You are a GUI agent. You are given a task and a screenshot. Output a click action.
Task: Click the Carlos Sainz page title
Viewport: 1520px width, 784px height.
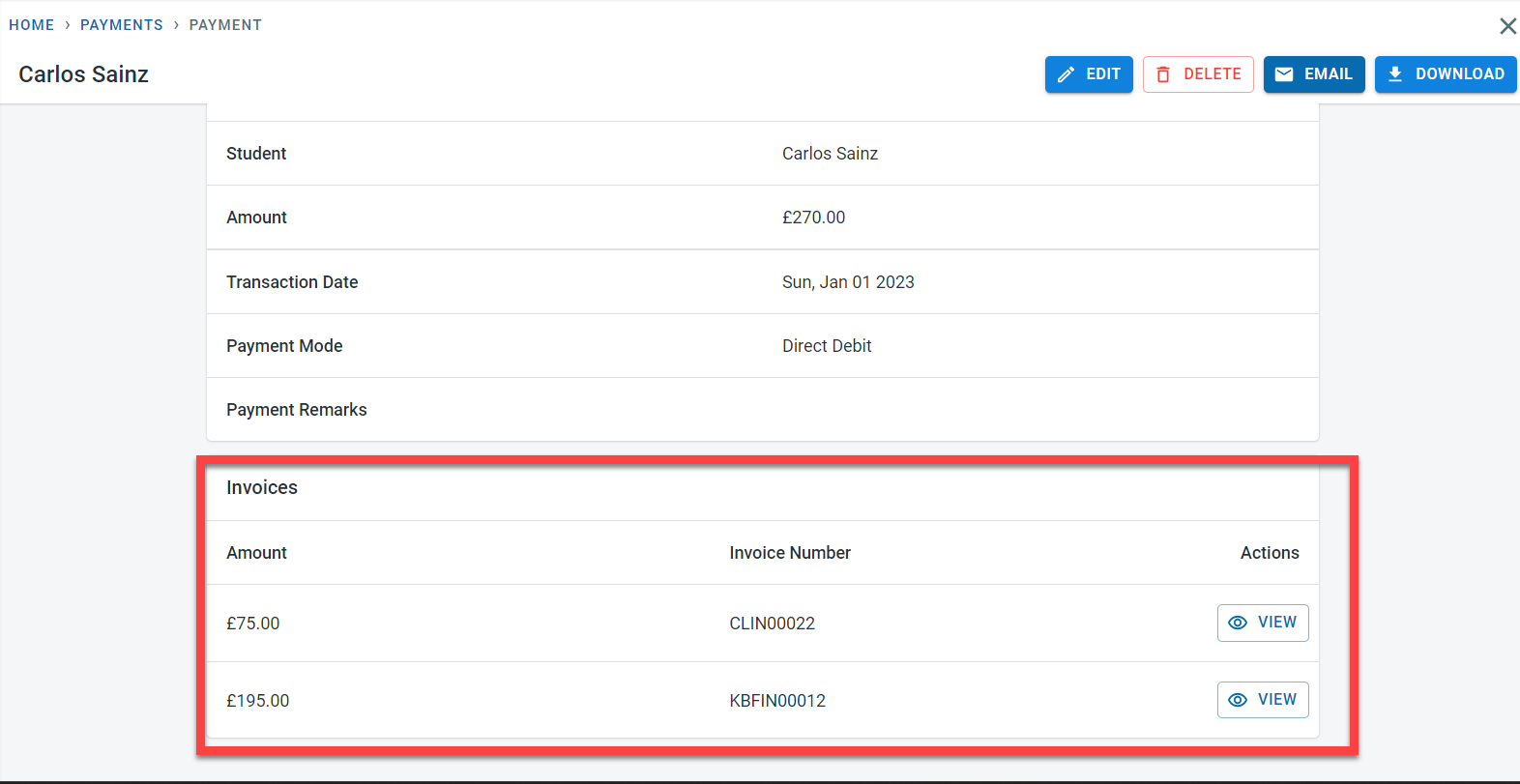(84, 74)
